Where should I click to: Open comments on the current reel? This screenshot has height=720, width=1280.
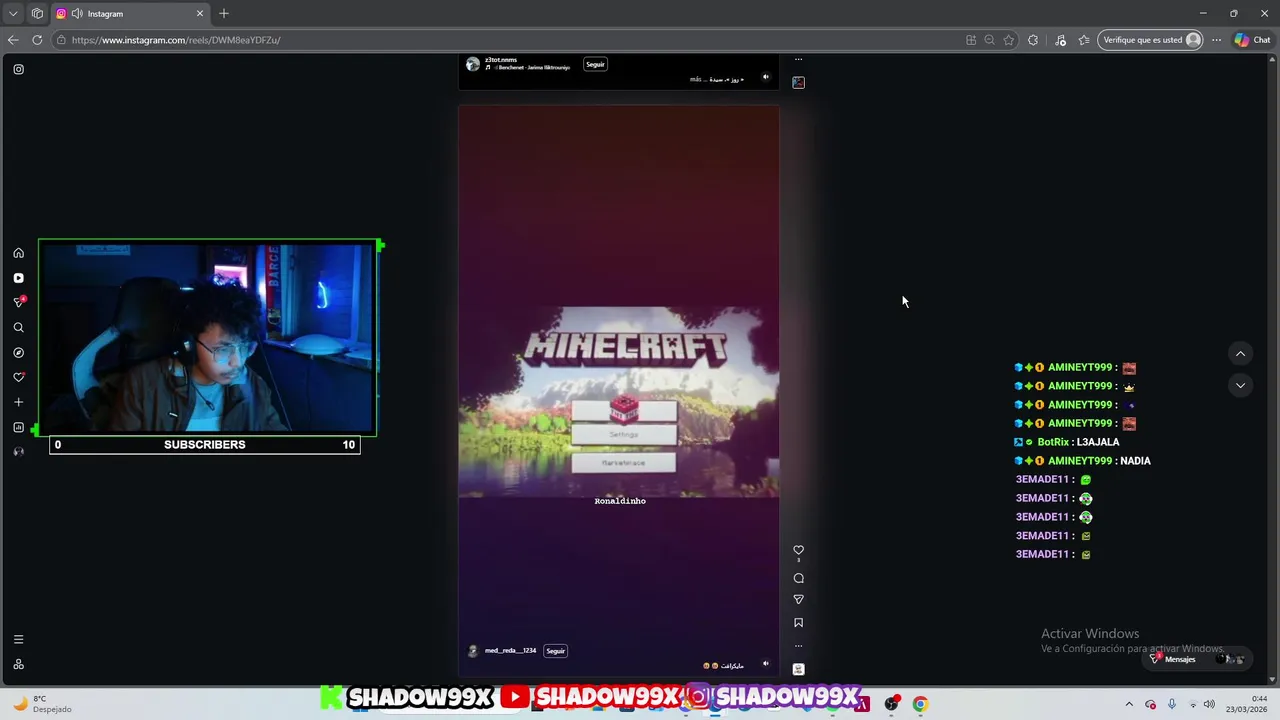(x=798, y=578)
